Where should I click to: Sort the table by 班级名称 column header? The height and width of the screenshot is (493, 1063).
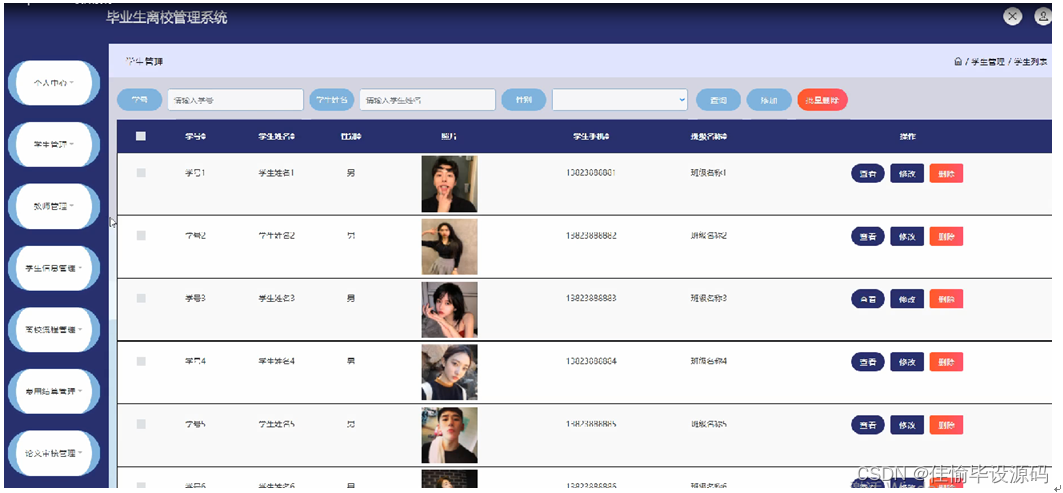coord(708,136)
